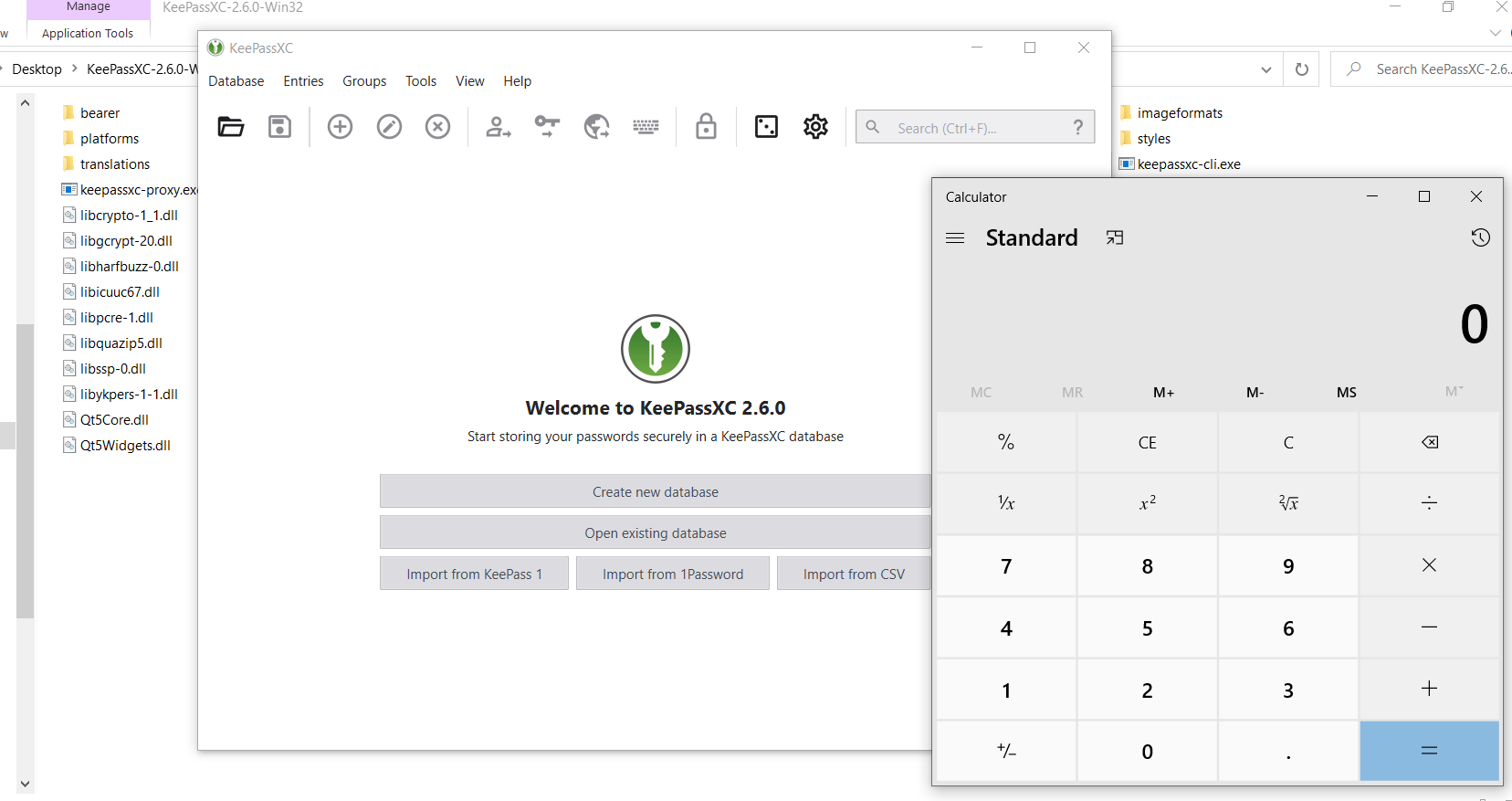Click Import from 1Password button

tap(673, 574)
